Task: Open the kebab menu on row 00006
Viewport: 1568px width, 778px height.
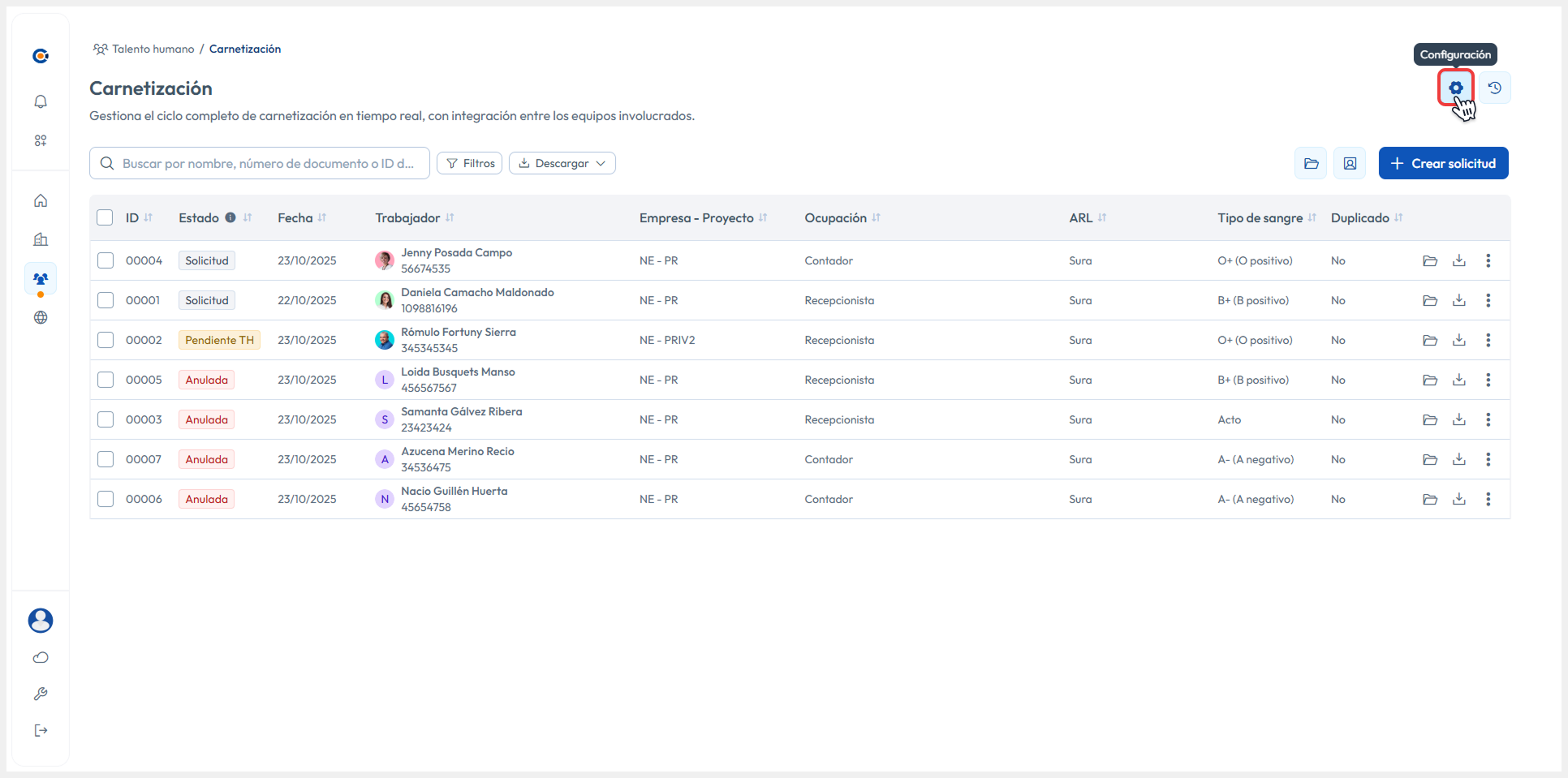Action: (1489, 499)
